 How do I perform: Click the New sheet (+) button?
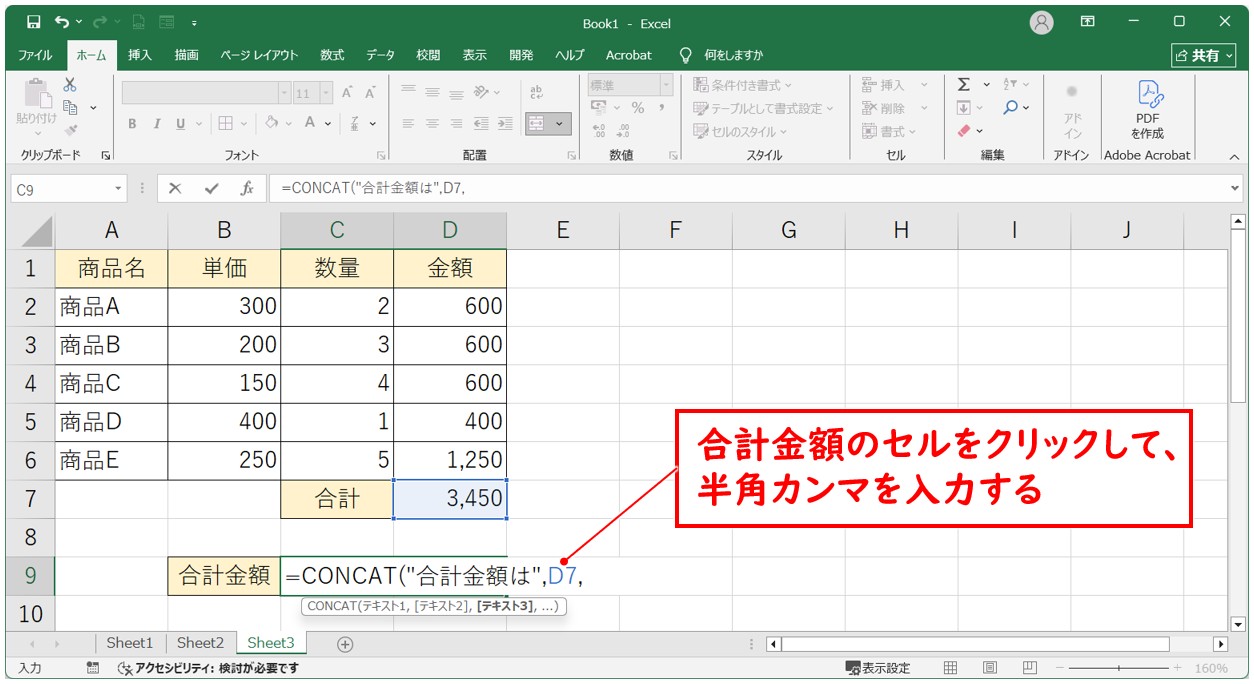[x=344, y=643]
